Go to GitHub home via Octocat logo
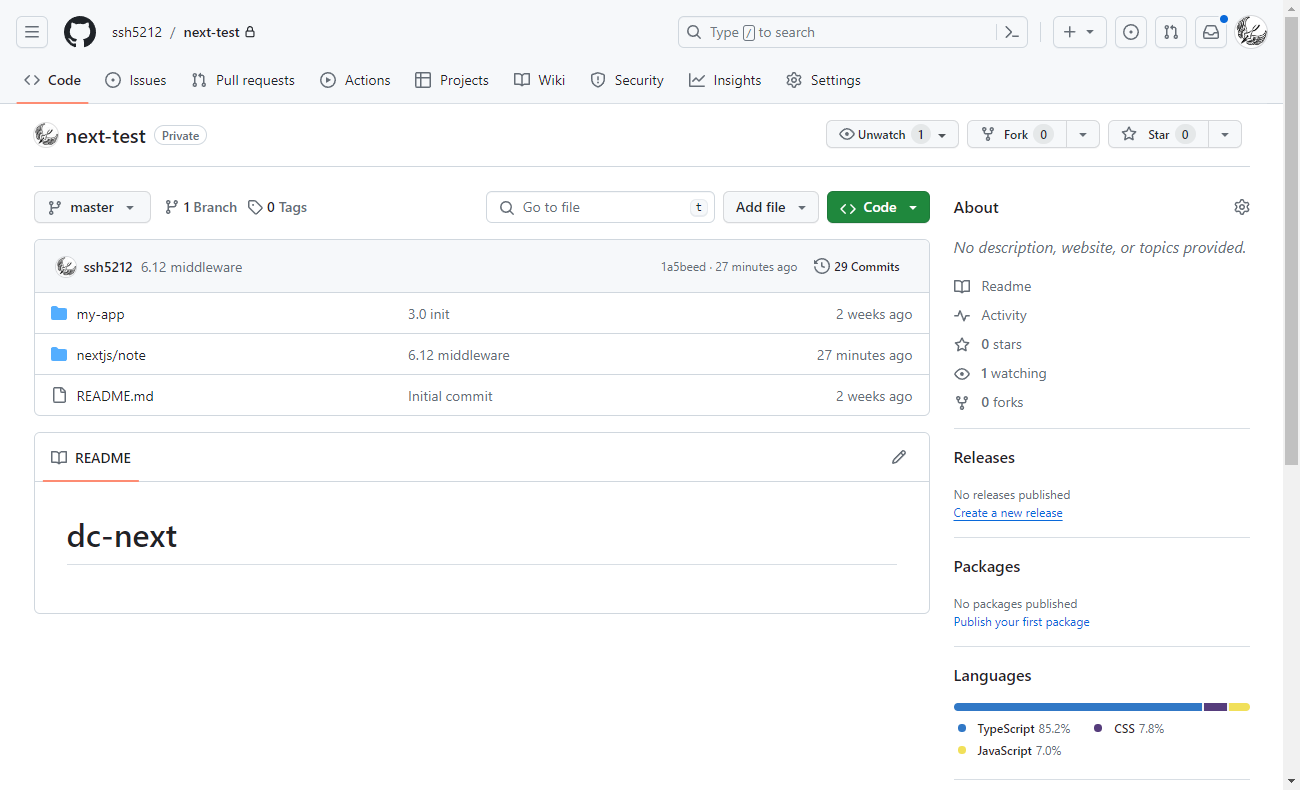The image size is (1300, 790). (80, 32)
